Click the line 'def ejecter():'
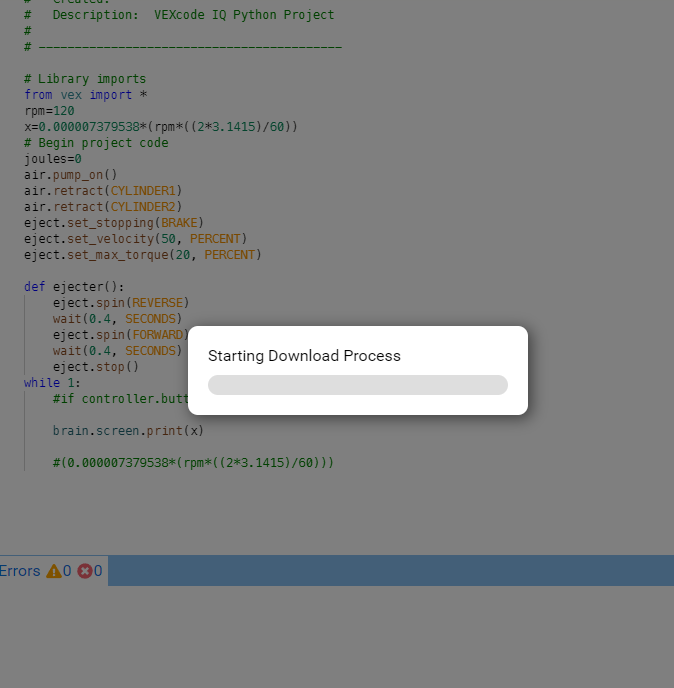 pos(74,287)
